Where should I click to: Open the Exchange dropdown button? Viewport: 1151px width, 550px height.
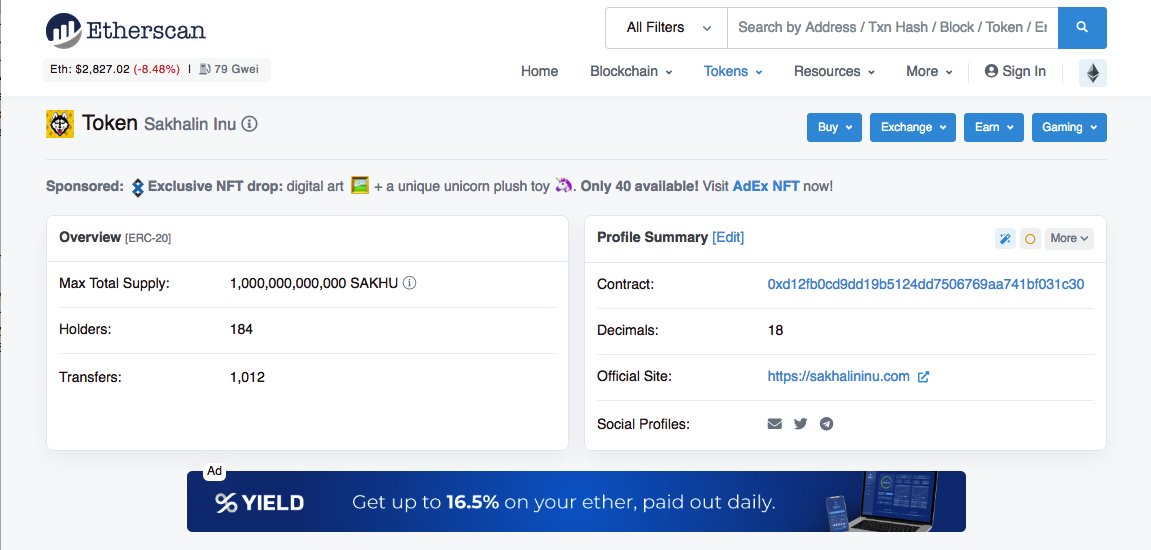tap(913, 127)
